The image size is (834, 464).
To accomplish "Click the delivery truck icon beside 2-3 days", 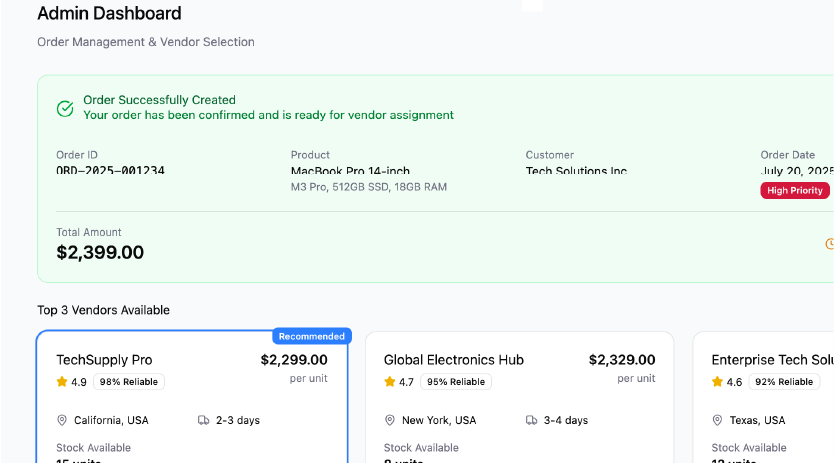I will [x=203, y=420].
